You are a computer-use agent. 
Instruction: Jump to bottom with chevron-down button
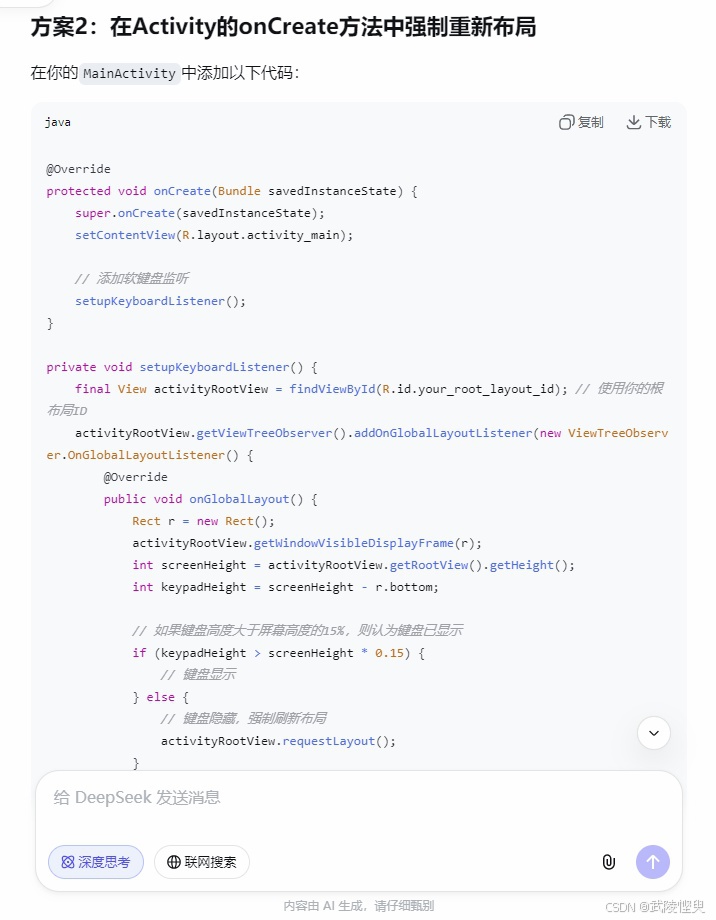coord(654,733)
